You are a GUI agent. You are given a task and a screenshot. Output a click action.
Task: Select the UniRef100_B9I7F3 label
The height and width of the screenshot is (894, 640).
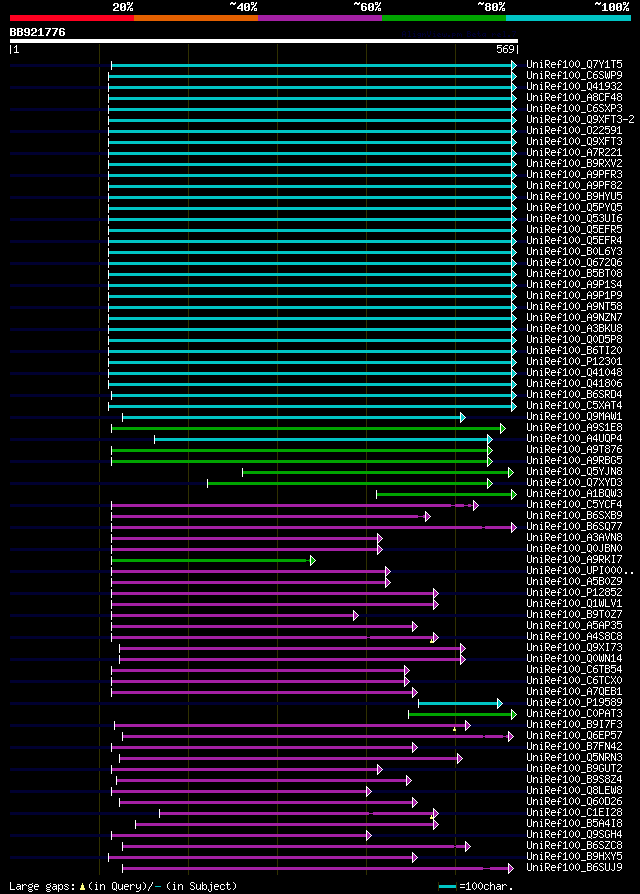point(574,725)
